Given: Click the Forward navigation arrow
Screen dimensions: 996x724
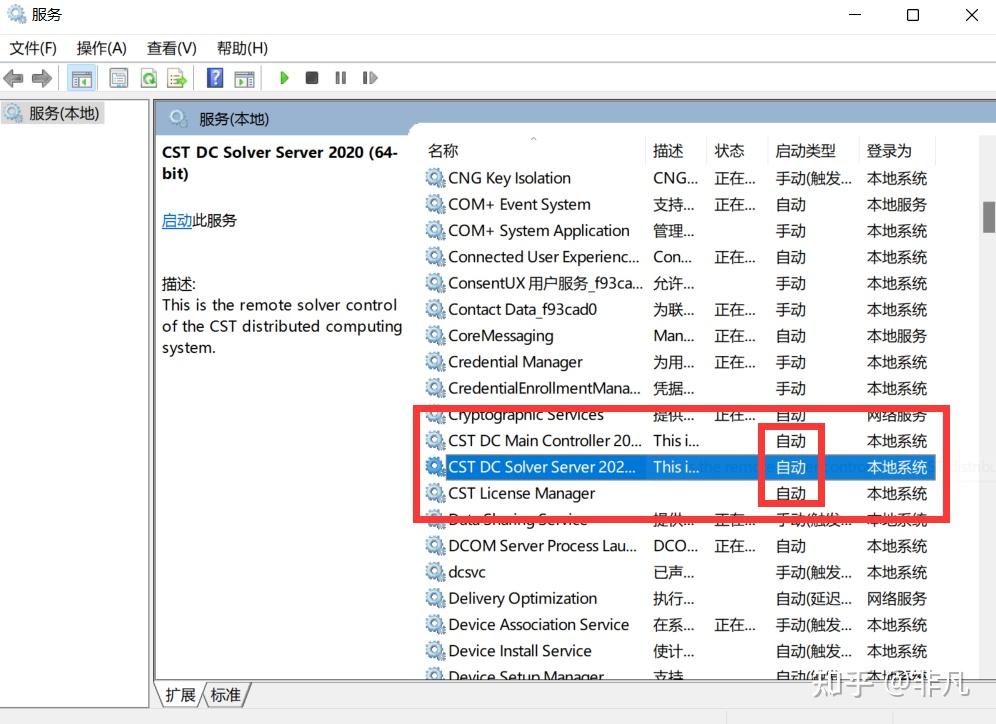Looking at the screenshot, I should (39, 78).
